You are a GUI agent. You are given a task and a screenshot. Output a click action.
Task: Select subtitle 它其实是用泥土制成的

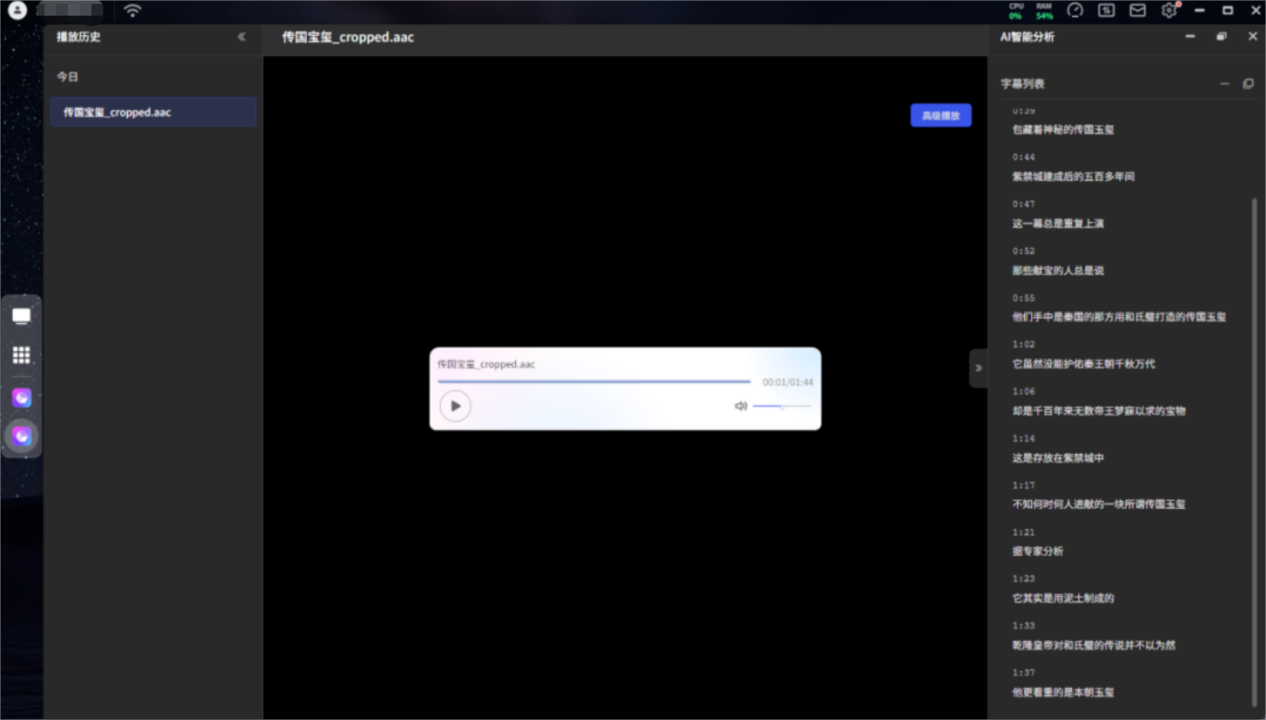coord(1063,598)
